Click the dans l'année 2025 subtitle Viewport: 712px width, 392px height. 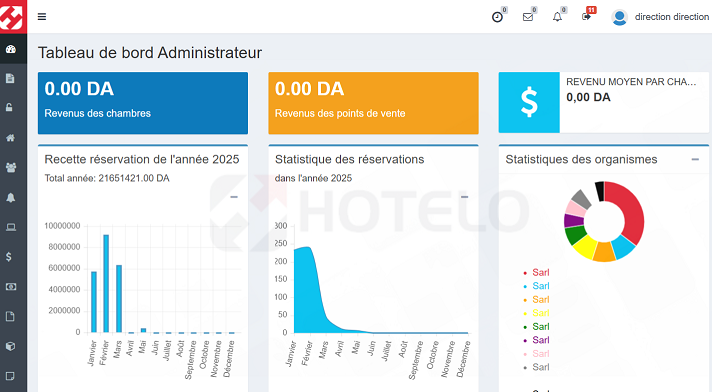(313, 179)
